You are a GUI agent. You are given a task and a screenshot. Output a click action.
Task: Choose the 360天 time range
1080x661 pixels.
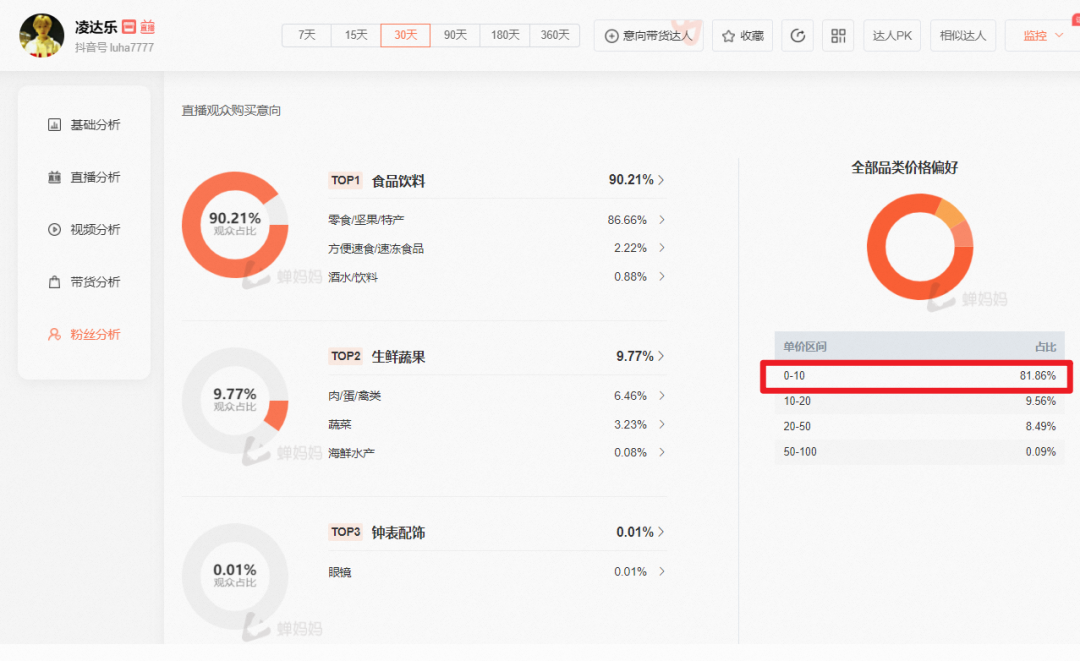pos(555,35)
